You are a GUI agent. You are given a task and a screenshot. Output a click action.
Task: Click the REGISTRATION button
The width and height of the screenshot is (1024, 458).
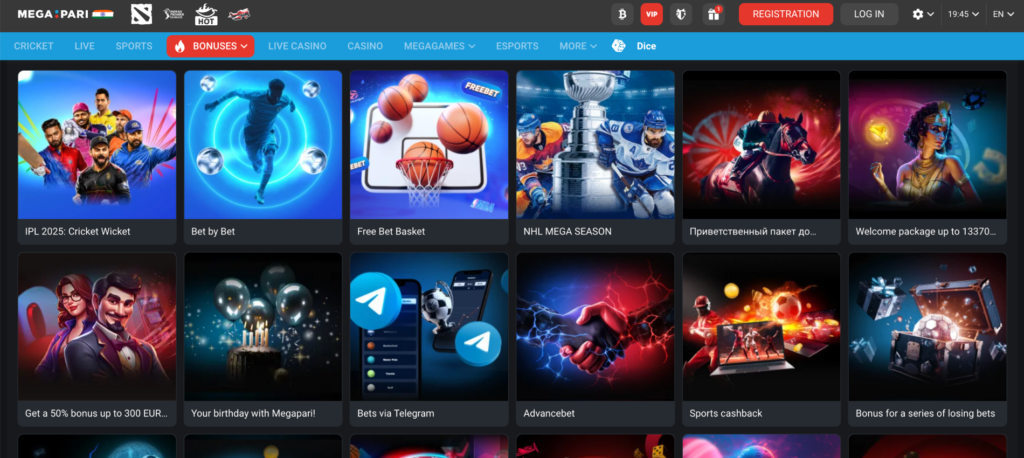[x=786, y=14]
